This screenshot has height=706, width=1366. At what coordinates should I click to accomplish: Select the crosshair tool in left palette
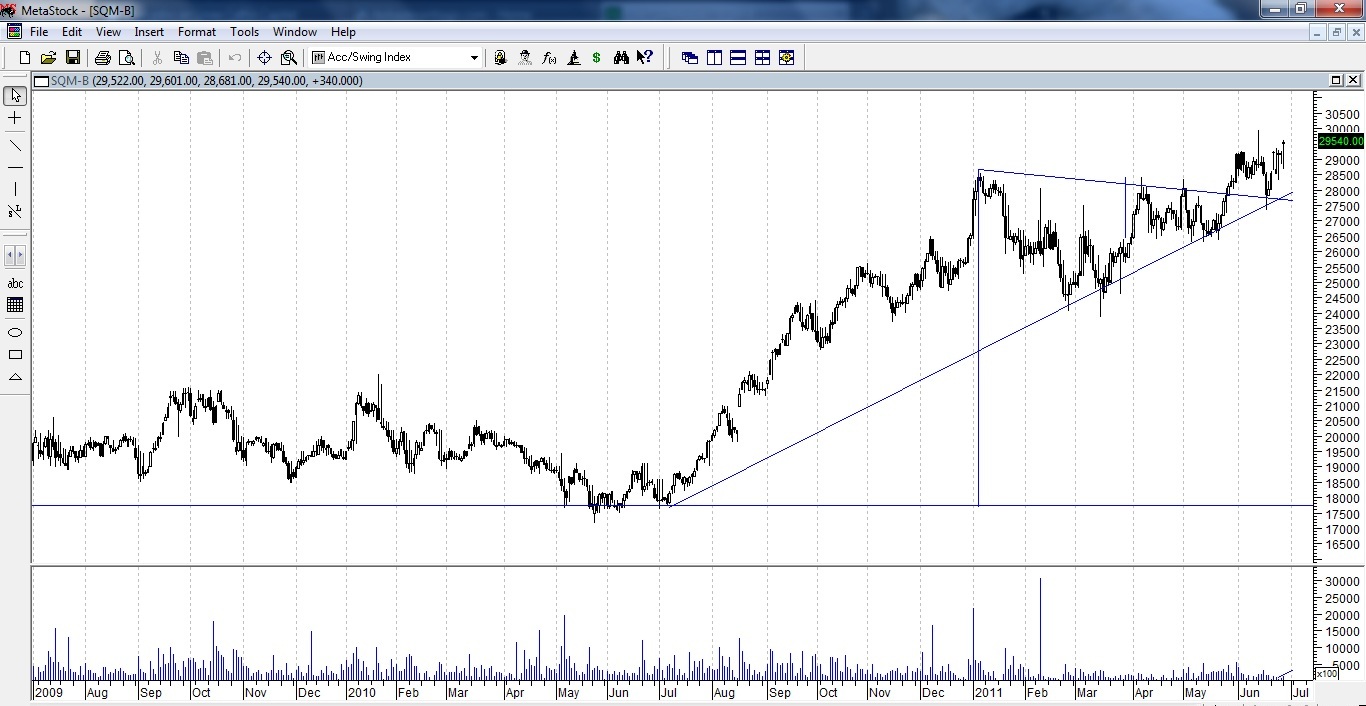click(15, 118)
